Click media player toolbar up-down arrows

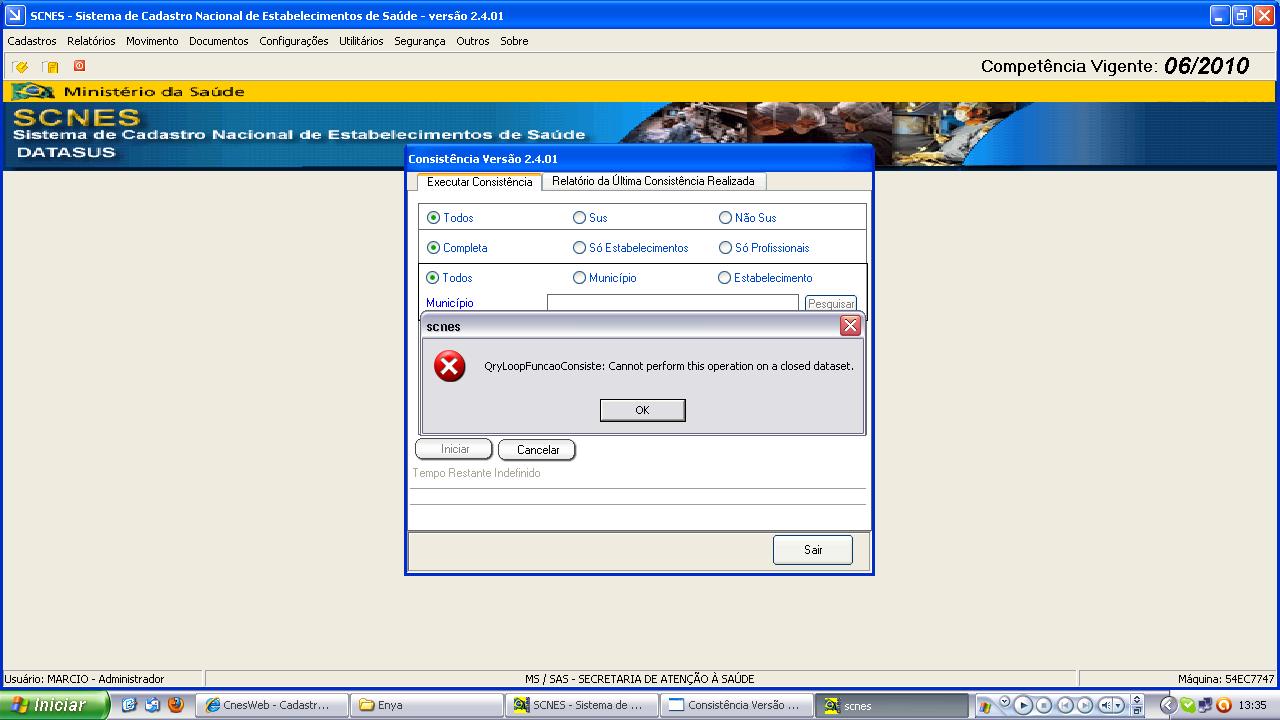[x=1137, y=700]
